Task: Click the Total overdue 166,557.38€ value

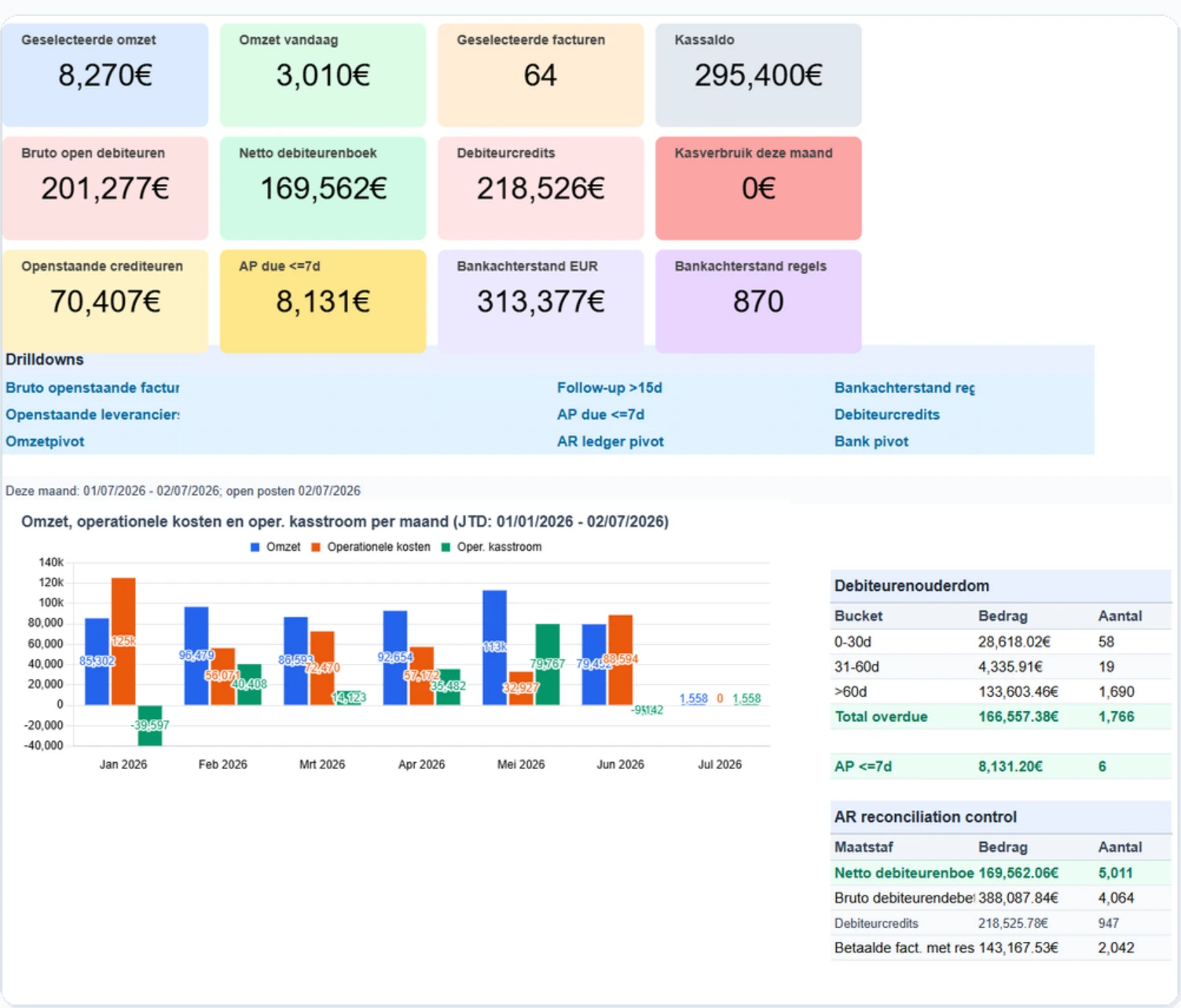Action: point(1018,717)
